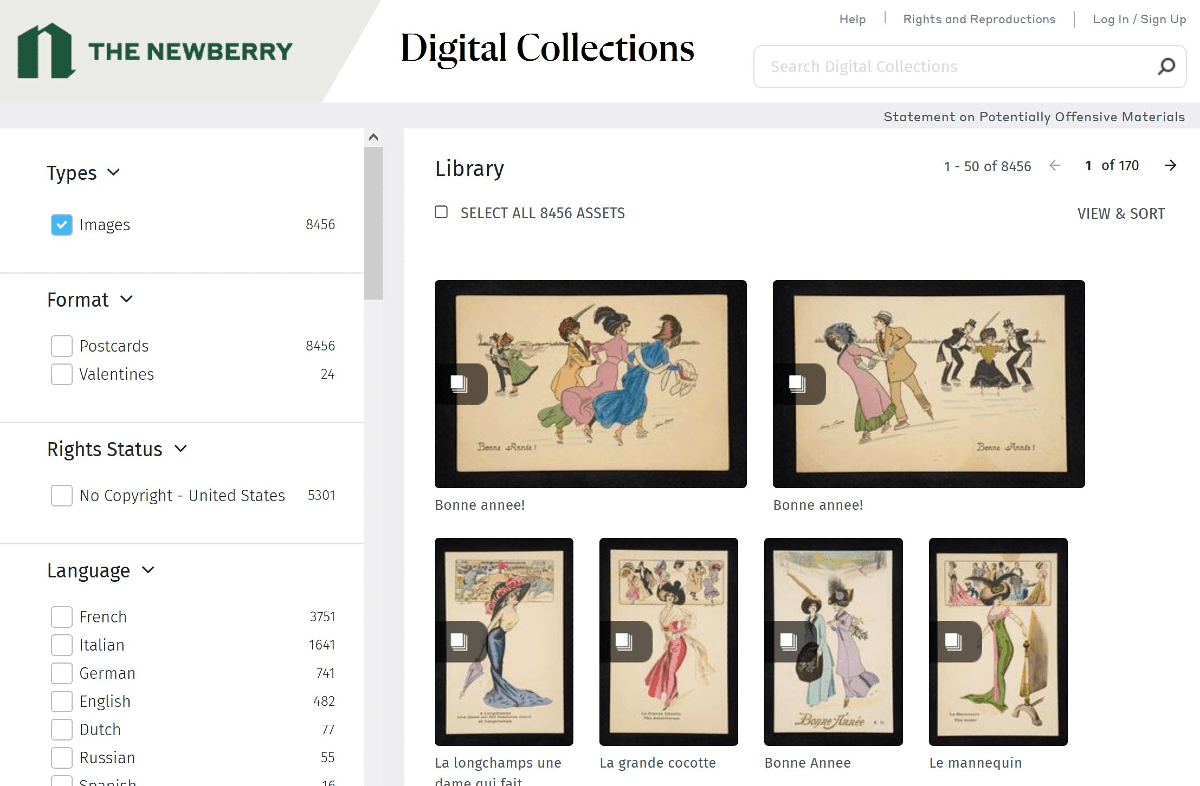Click the previous page arrow
1200x786 pixels.
pyautogui.click(x=1054, y=166)
